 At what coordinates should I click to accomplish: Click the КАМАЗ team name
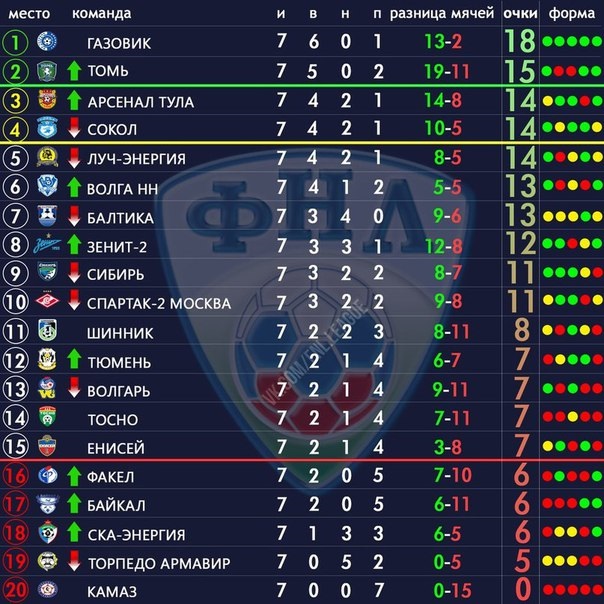pos(112,592)
